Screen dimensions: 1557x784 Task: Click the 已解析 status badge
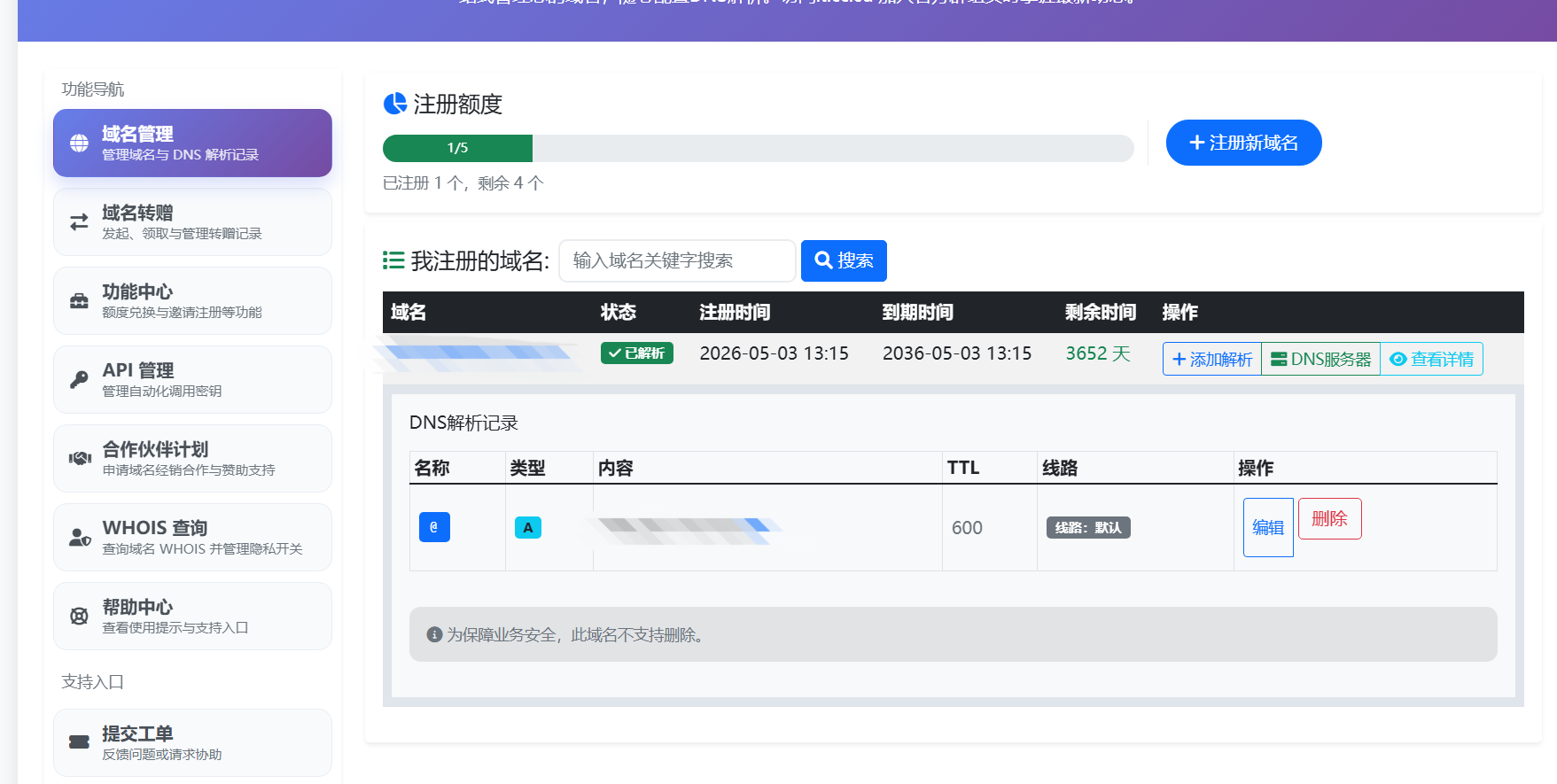(x=637, y=353)
